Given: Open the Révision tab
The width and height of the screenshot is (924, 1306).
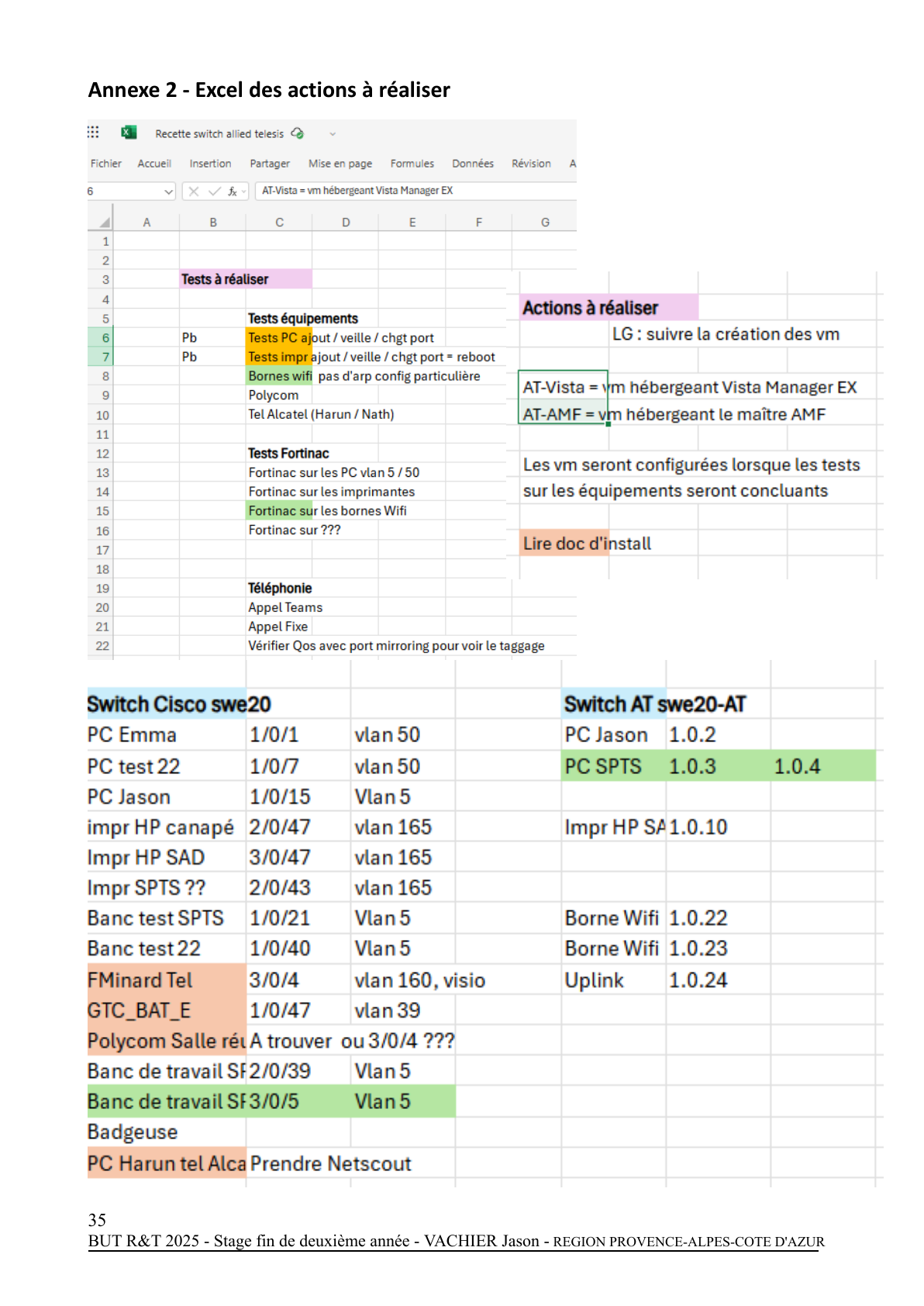Looking at the screenshot, I should (x=531, y=164).
